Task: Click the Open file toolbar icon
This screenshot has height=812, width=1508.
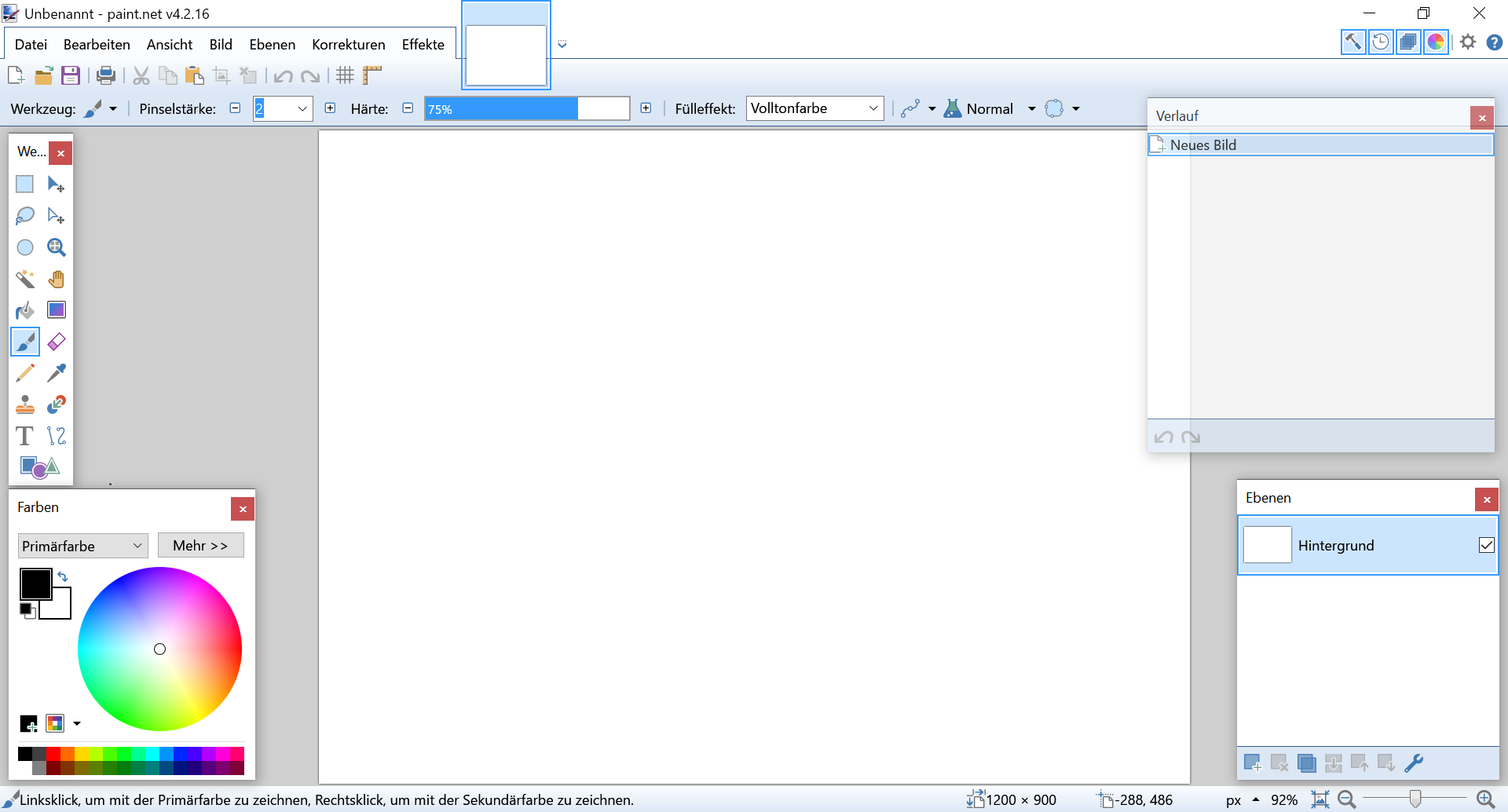Action: click(x=44, y=75)
